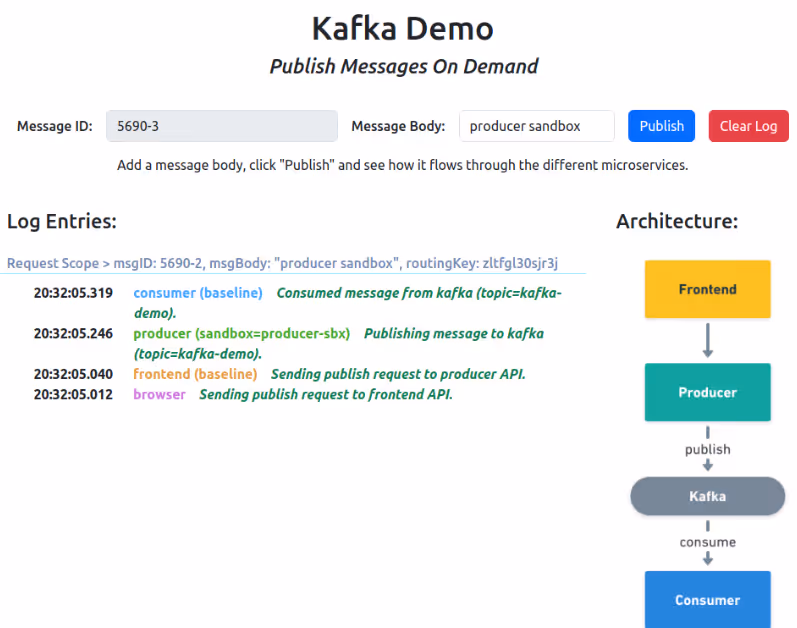Click the Message Body input field
This screenshot has height=628, width=797.
coord(537,126)
